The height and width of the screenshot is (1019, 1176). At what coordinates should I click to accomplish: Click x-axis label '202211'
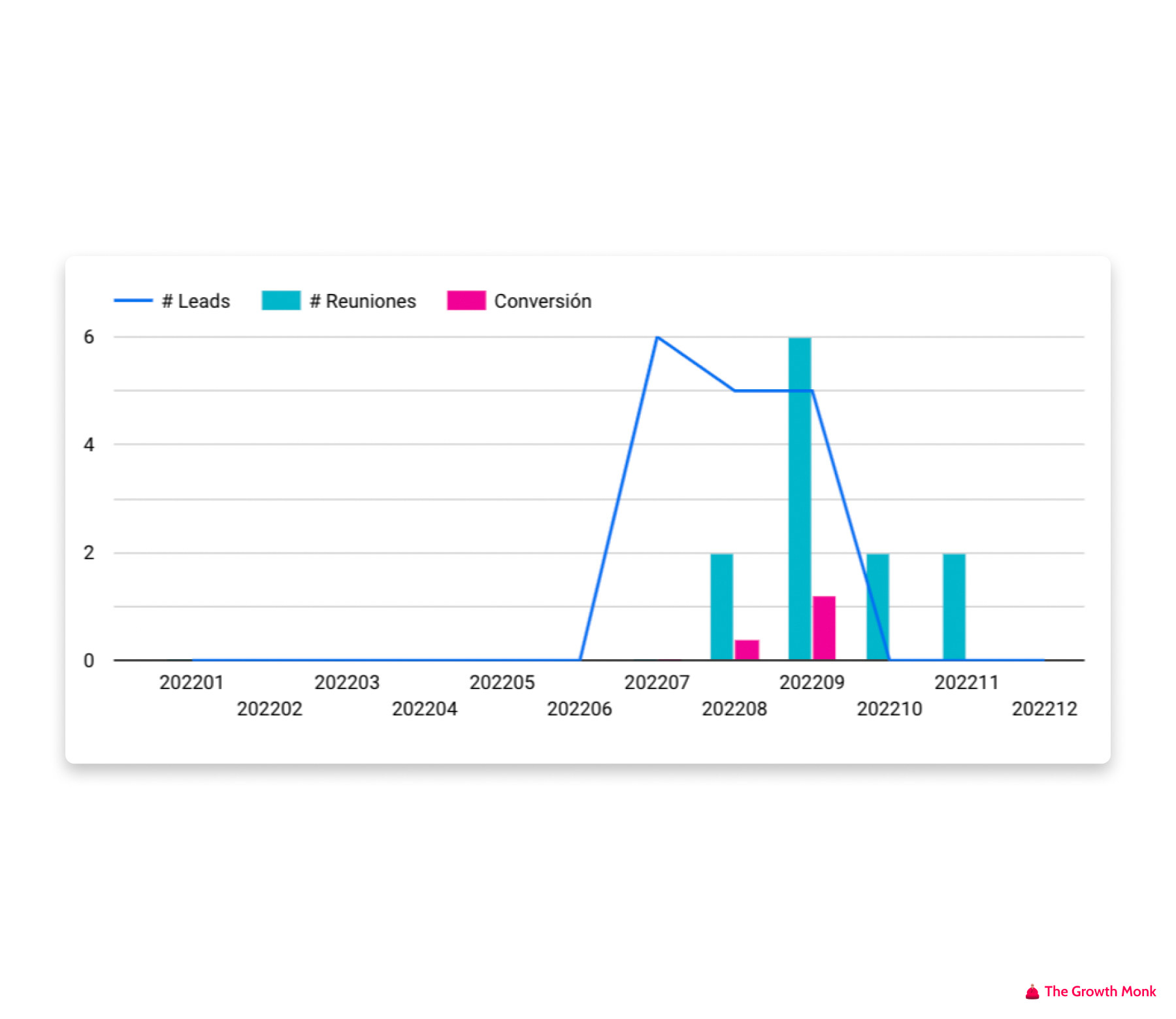(967, 683)
